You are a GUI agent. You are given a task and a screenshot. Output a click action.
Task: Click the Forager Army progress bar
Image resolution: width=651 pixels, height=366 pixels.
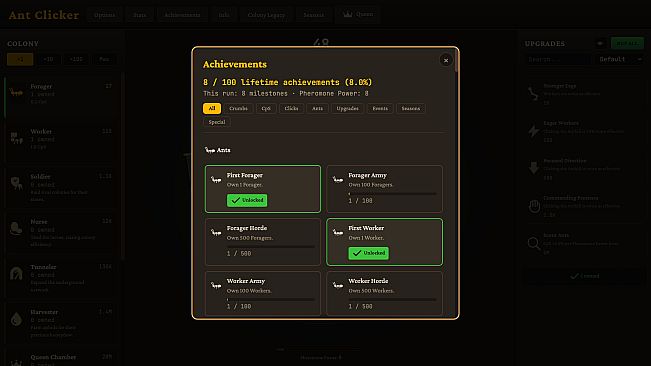coord(392,193)
